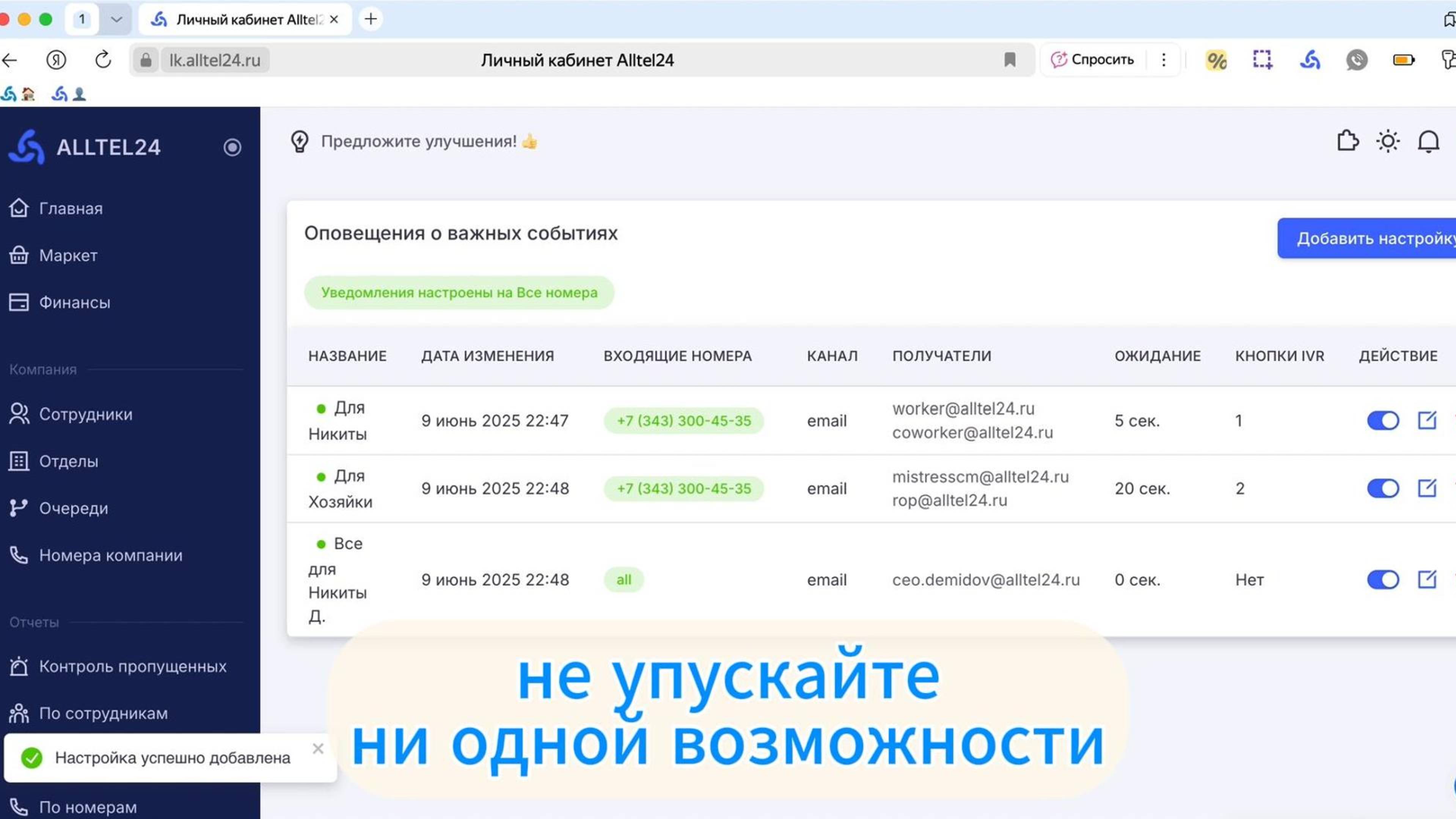
Task: Sort by НАЗВАНИЕ column header
Action: (348, 356)
